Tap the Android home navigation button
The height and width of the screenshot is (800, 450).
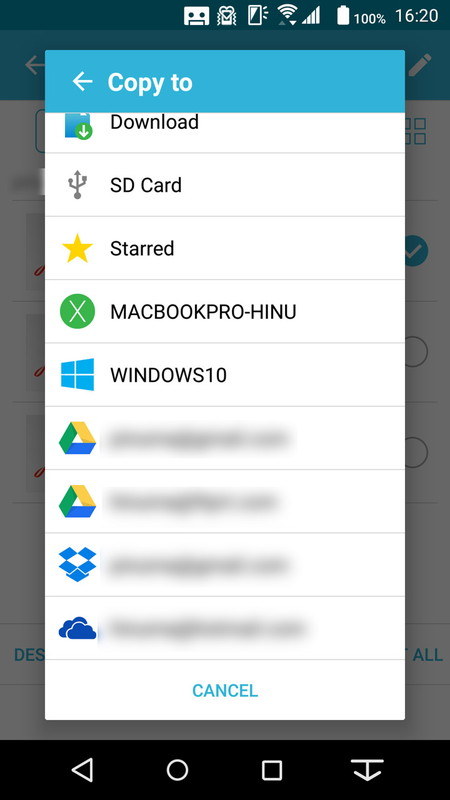(178, 769)
